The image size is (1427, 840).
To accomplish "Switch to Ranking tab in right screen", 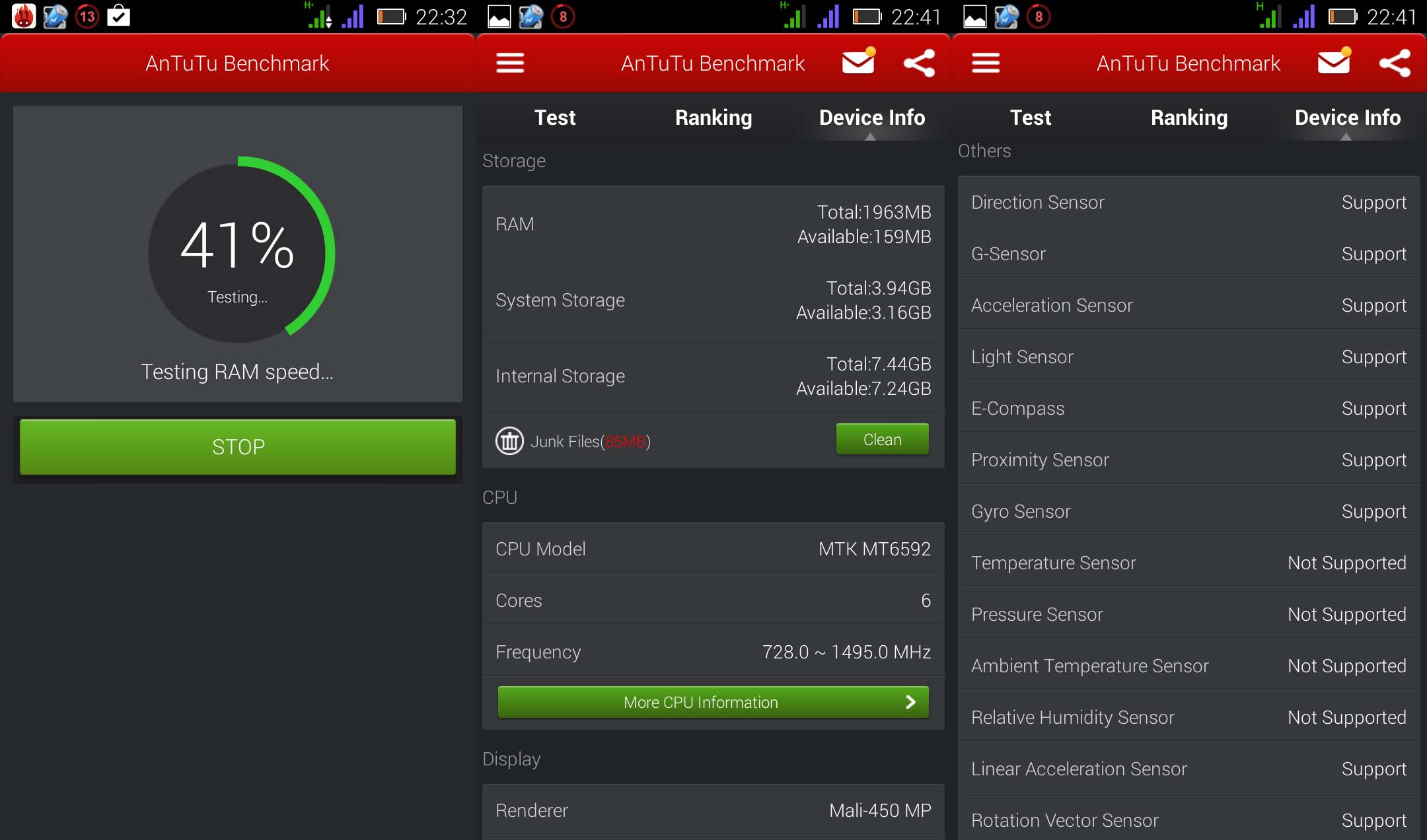I will (1189, 118).
